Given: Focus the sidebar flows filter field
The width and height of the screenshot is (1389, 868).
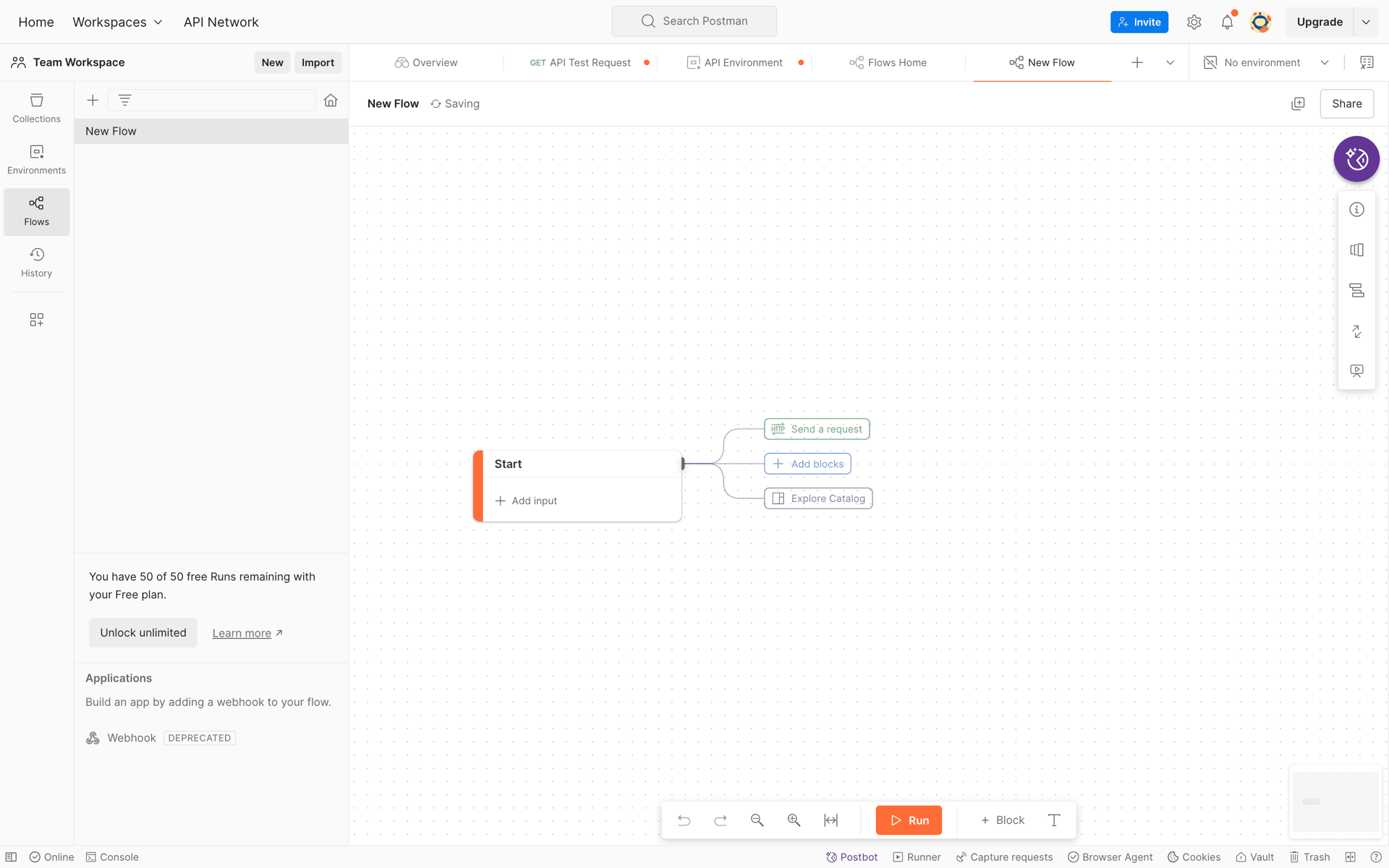Looking at the screenshot, I should pos(211,101).
